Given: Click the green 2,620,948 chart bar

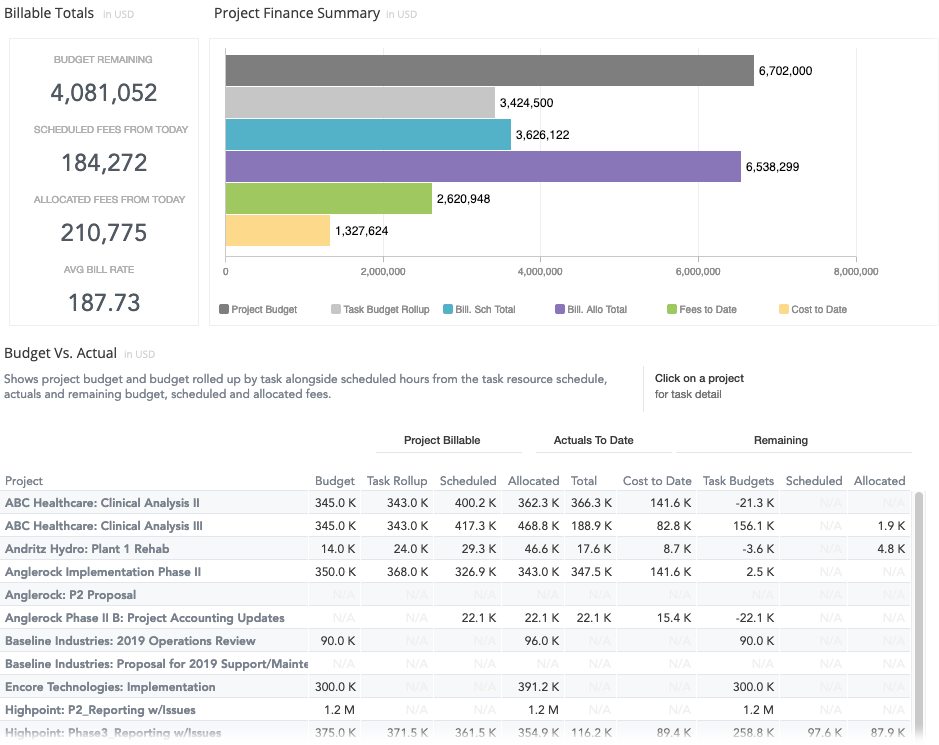Looking at the screenshot, I should tap(328, 198).
